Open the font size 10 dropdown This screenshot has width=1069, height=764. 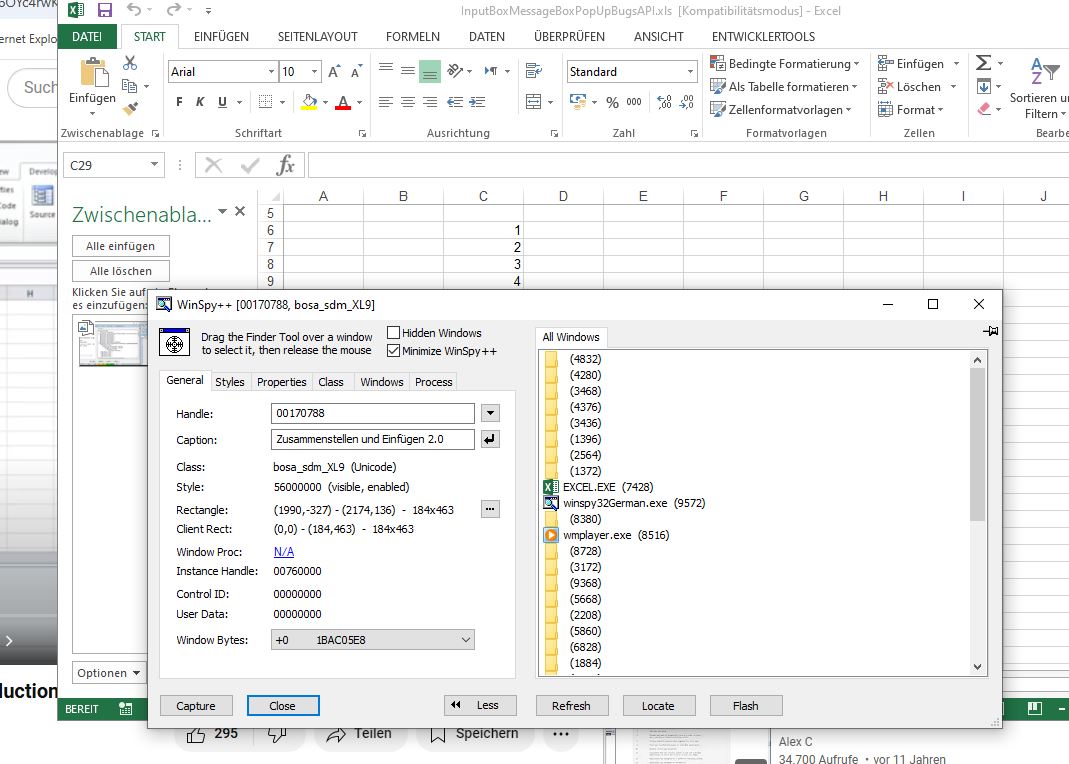click(x=314, y=72)
